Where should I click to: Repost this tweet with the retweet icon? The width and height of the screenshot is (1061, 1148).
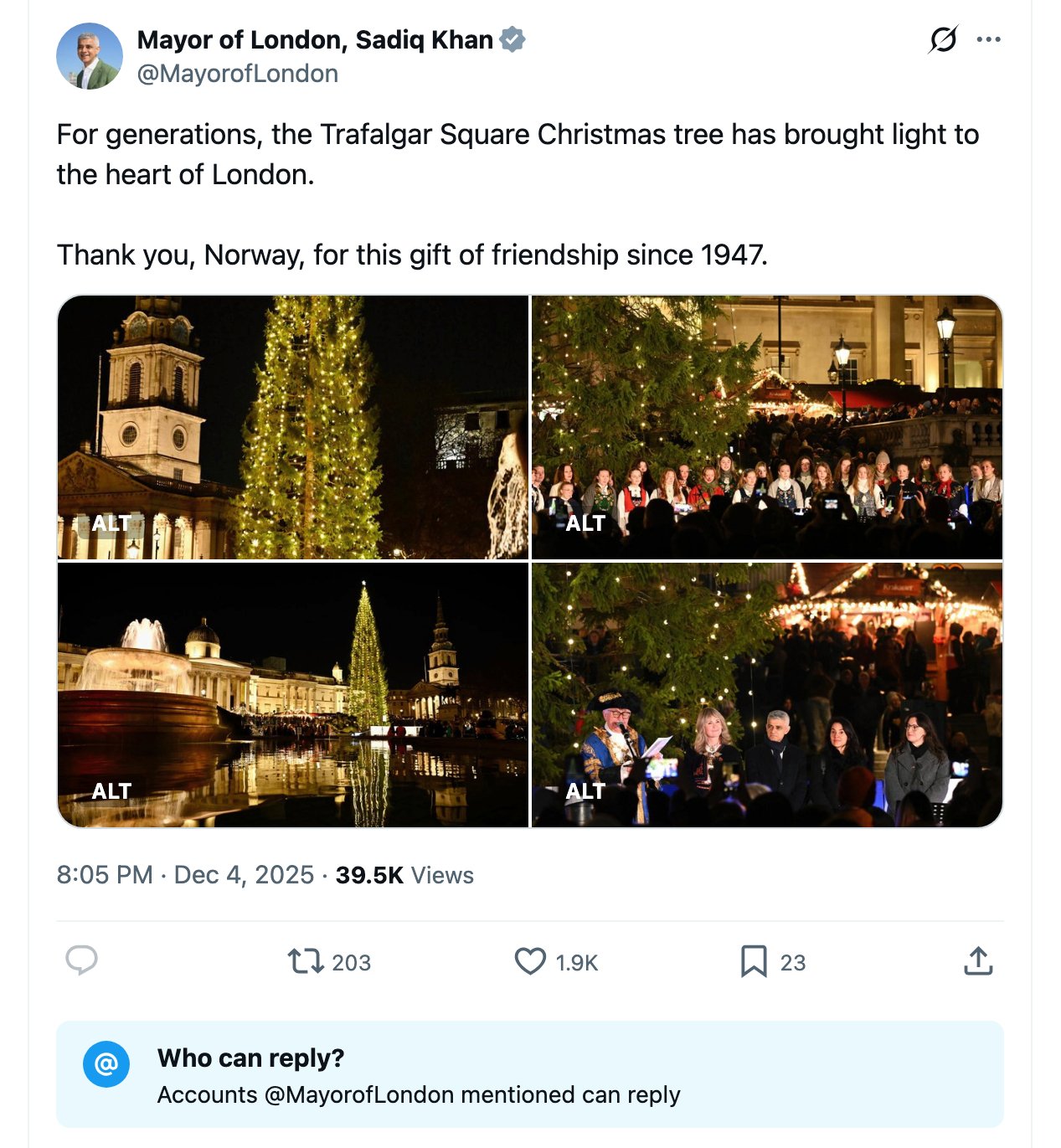pos(306,961)
